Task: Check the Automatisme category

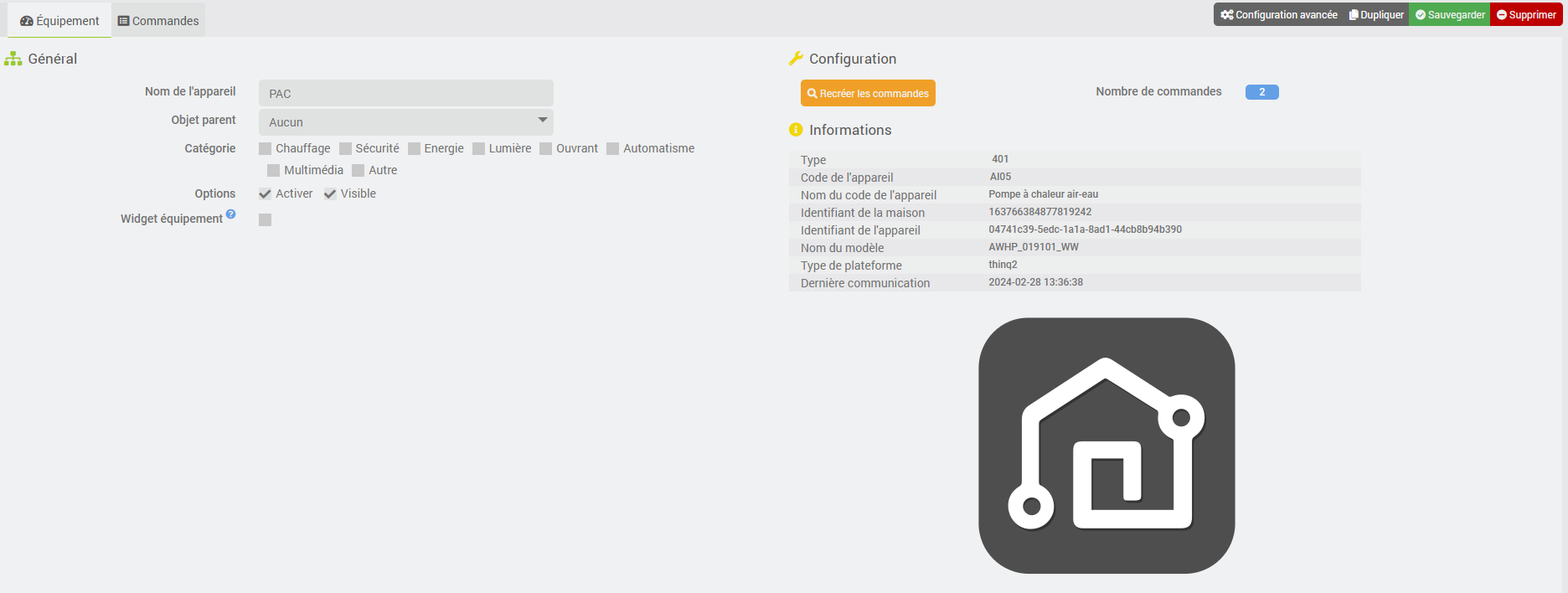Action: [613, 149]
